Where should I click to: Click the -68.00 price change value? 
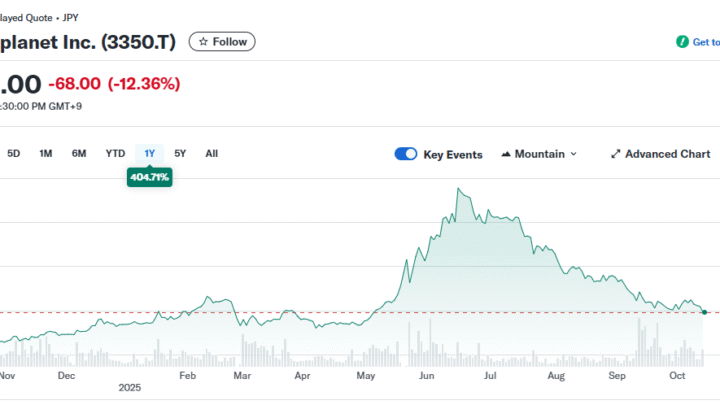(74, 84)
